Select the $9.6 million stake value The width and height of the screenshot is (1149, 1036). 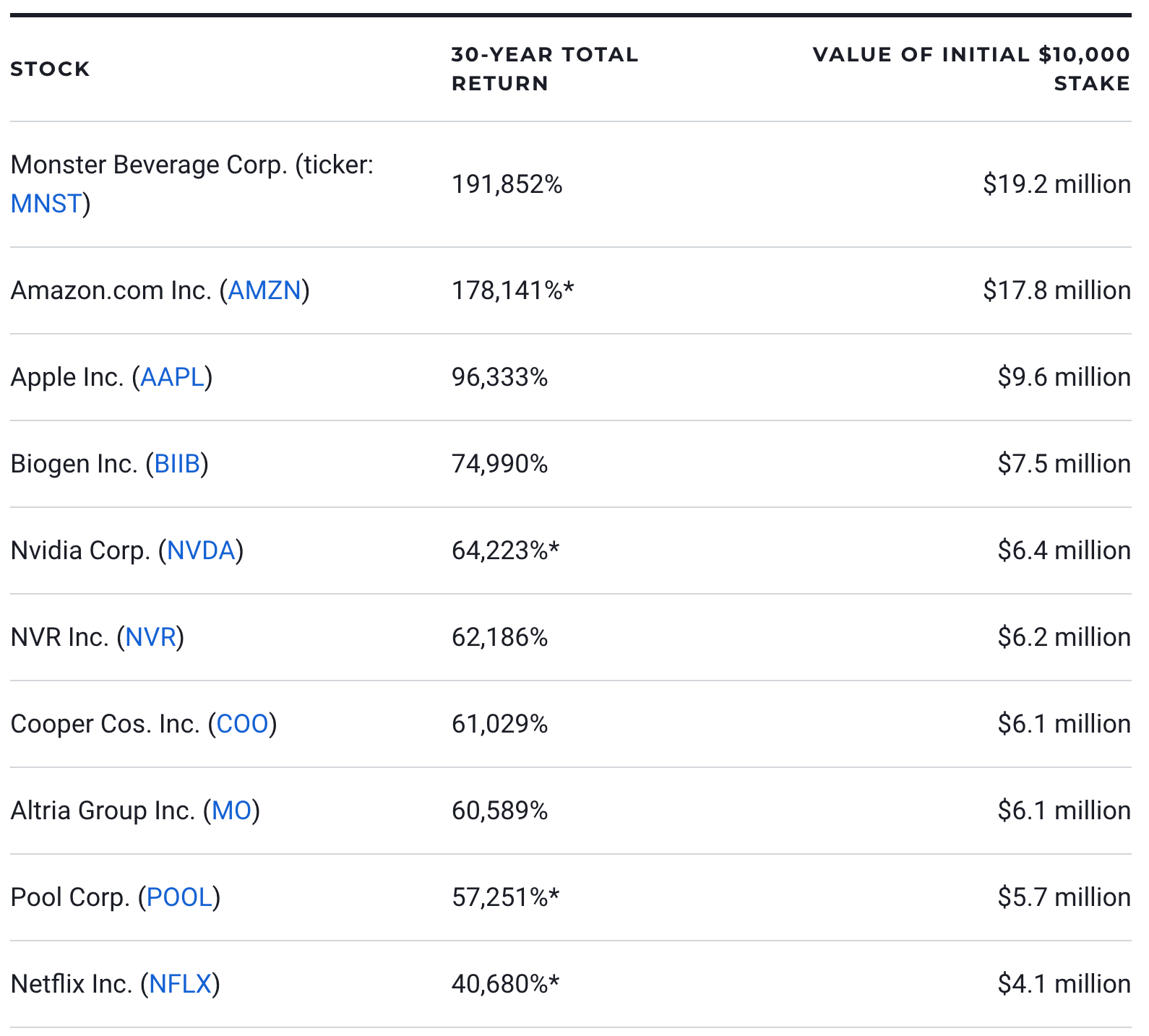pos(1064,377)
